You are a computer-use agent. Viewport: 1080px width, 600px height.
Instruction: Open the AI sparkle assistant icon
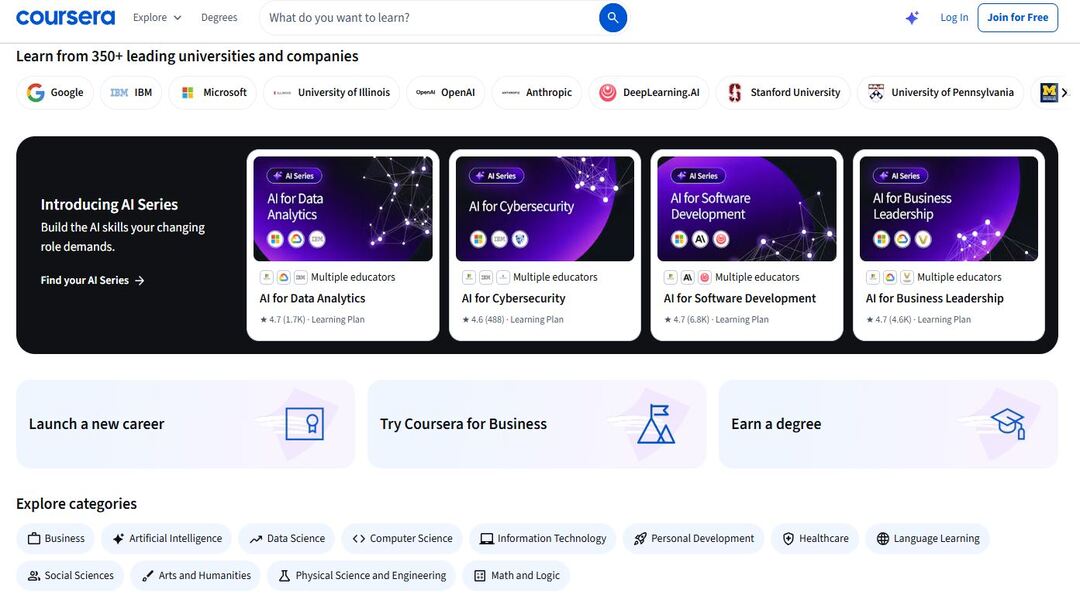pyautogui.click(x=912, y=18)
